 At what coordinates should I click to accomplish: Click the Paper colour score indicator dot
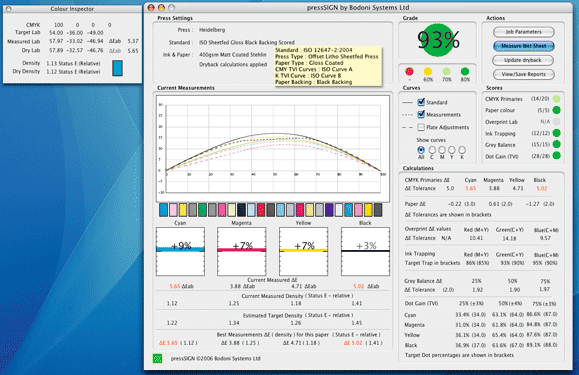click(x=556, y=110)
